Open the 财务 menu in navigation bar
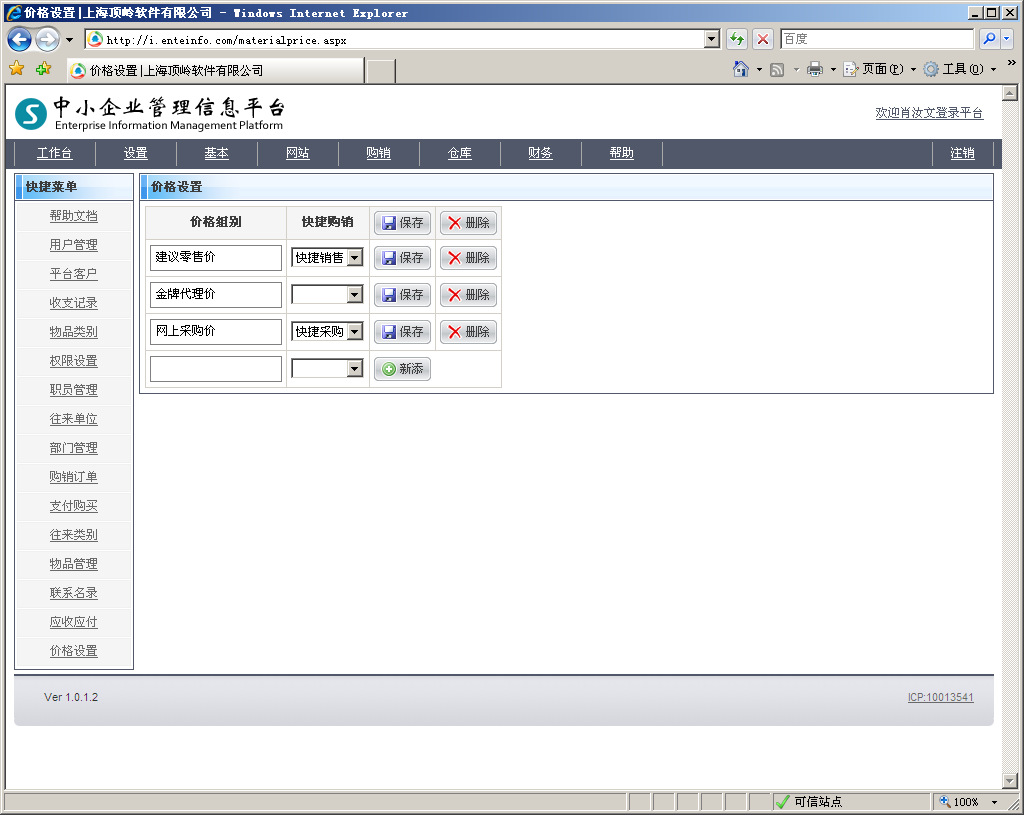The image size is (1024, 815). point(540,153)
